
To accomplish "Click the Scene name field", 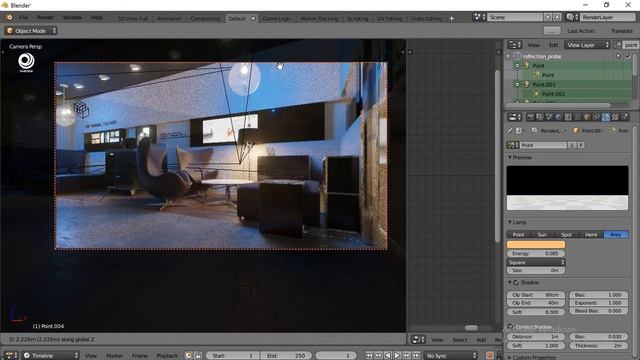I will 516,18.
